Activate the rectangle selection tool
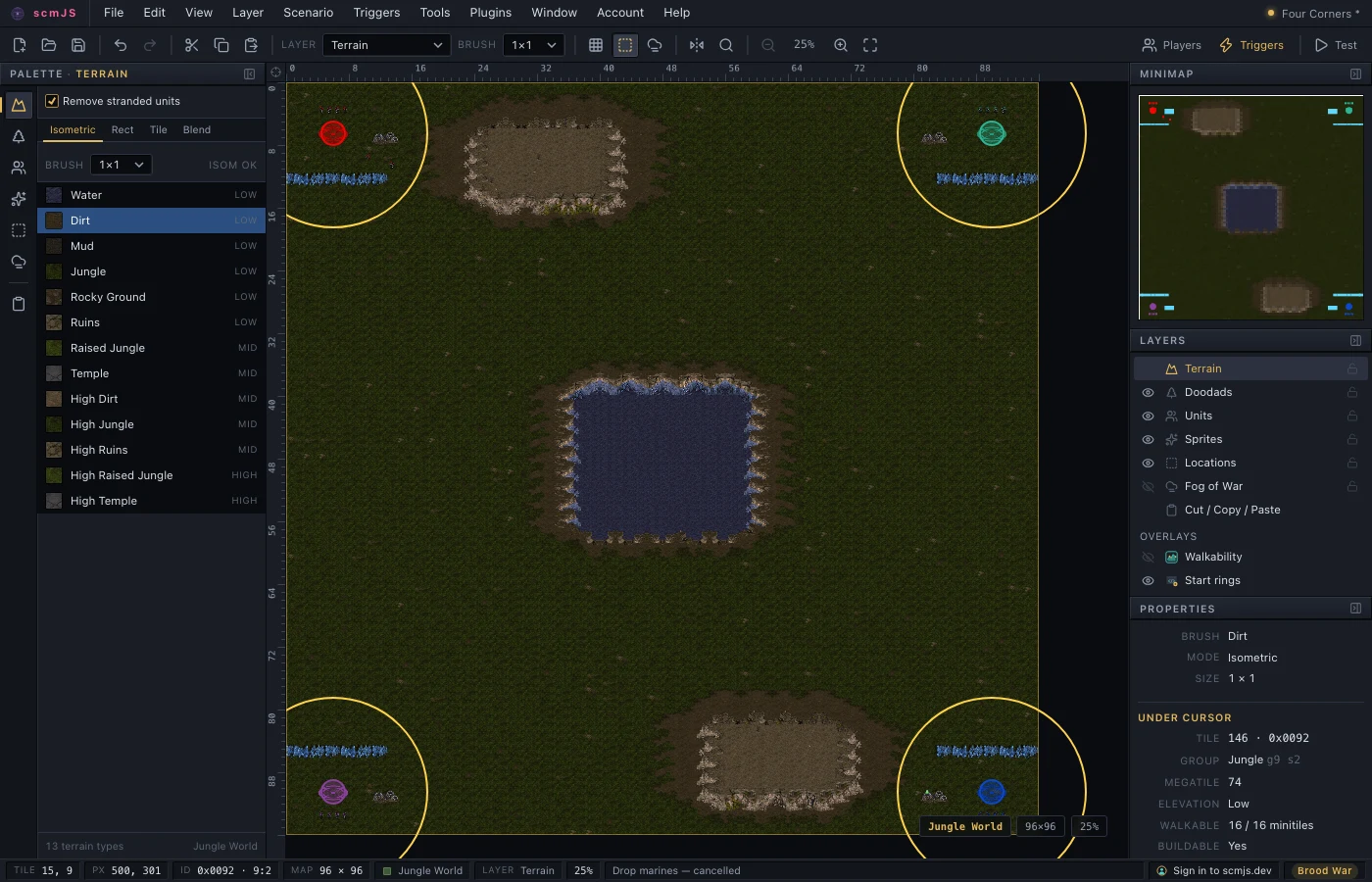Image resolution: width=1372 pixels, height=882 pixels. tap(625, 45)
